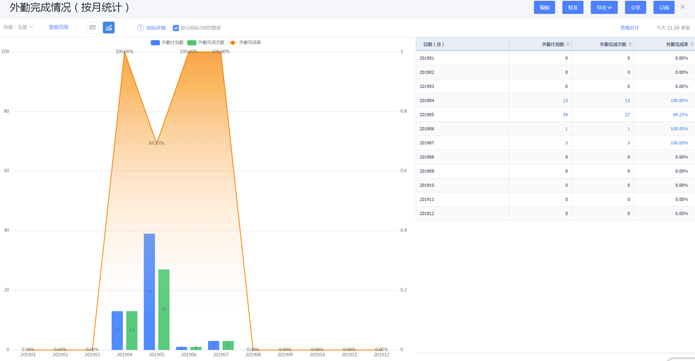The image size is (695, 361).
Task: Expand the 导出 export dropdown button
Action: click(604, 8)
